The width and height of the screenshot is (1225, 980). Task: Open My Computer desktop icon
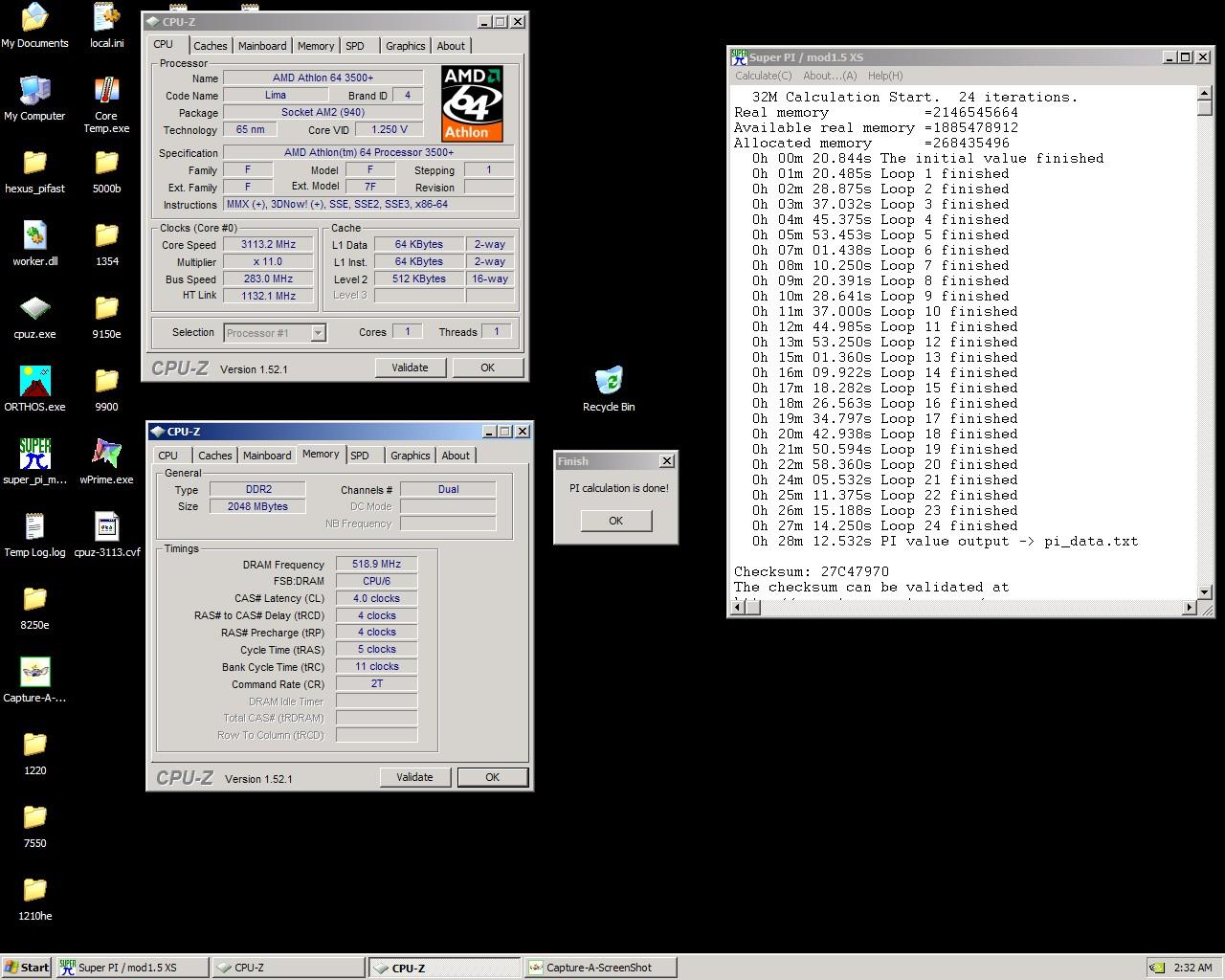[34, 99]
